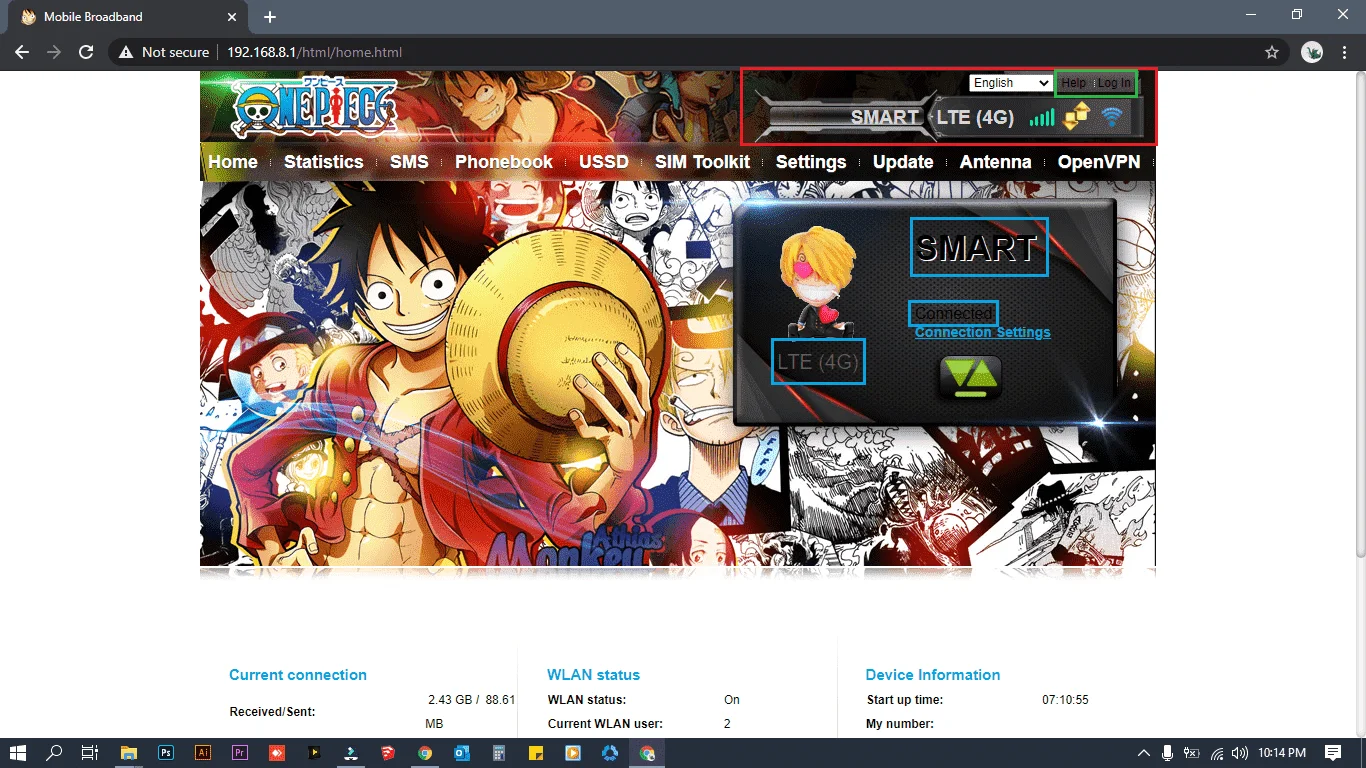Click the WLAN status heading
The image size is (1366, 768).
tap(594, 675)
